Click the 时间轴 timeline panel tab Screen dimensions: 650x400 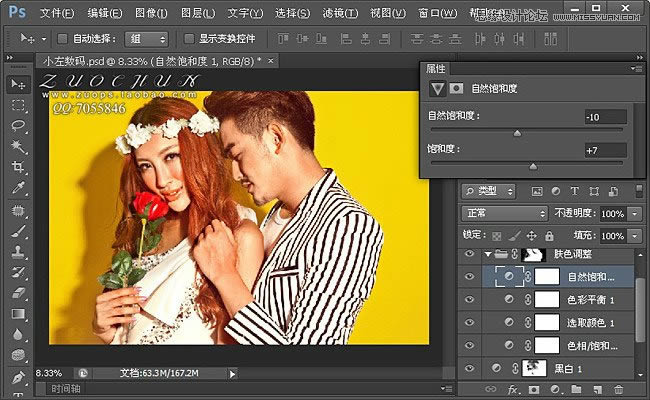[65, 389]
